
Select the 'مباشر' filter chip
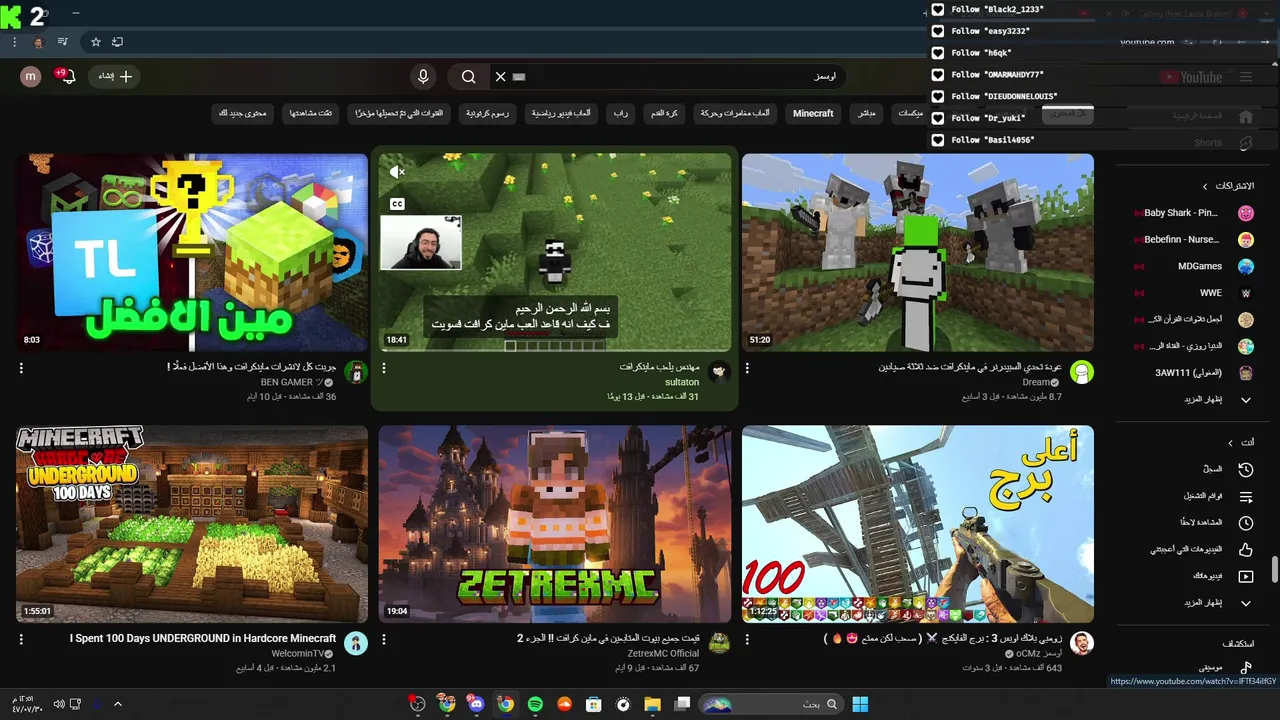(x=866, y=114)
